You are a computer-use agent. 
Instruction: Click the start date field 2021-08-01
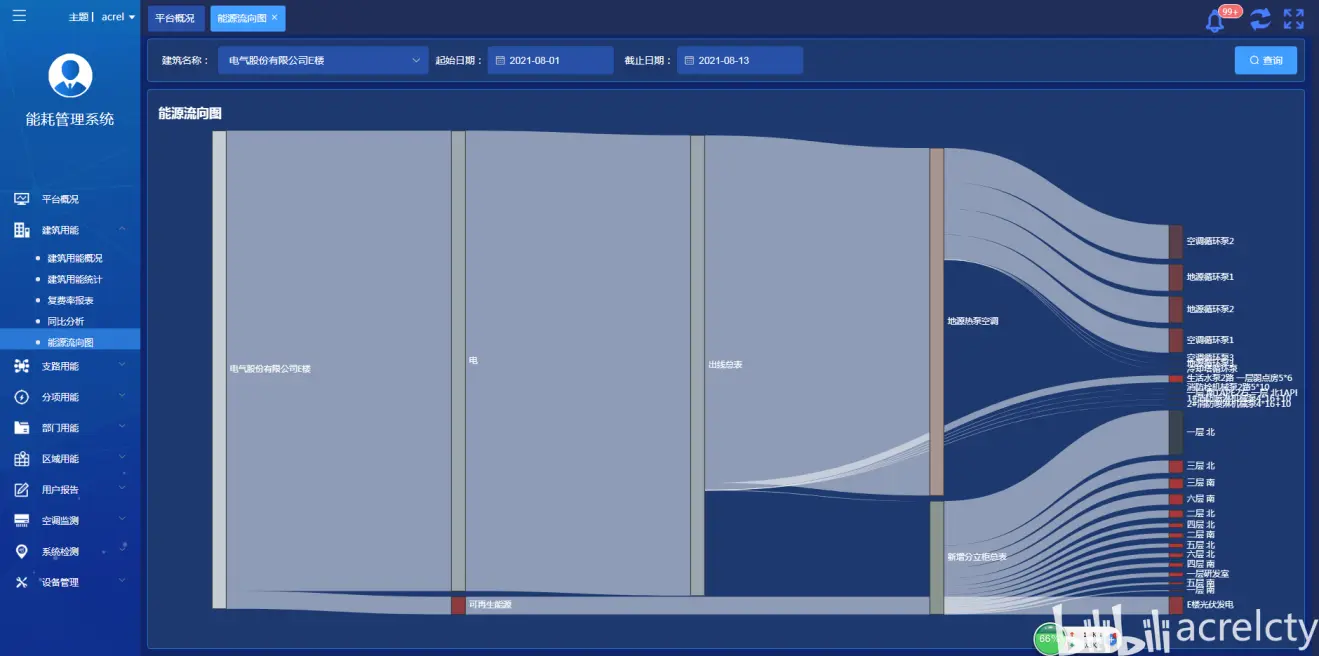(x=551, y=60)
